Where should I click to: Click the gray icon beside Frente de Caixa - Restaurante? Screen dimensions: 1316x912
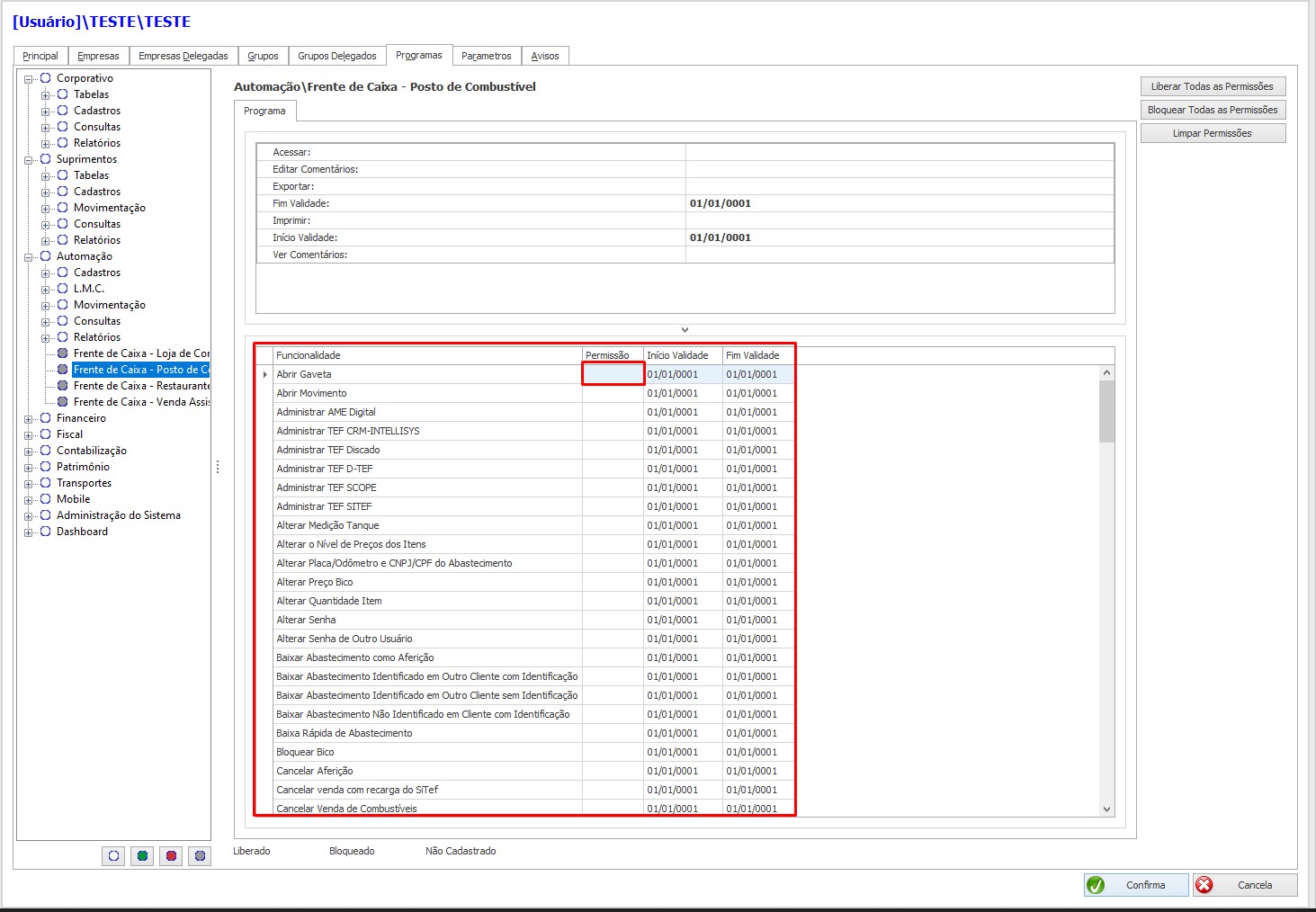click(63, 386)
